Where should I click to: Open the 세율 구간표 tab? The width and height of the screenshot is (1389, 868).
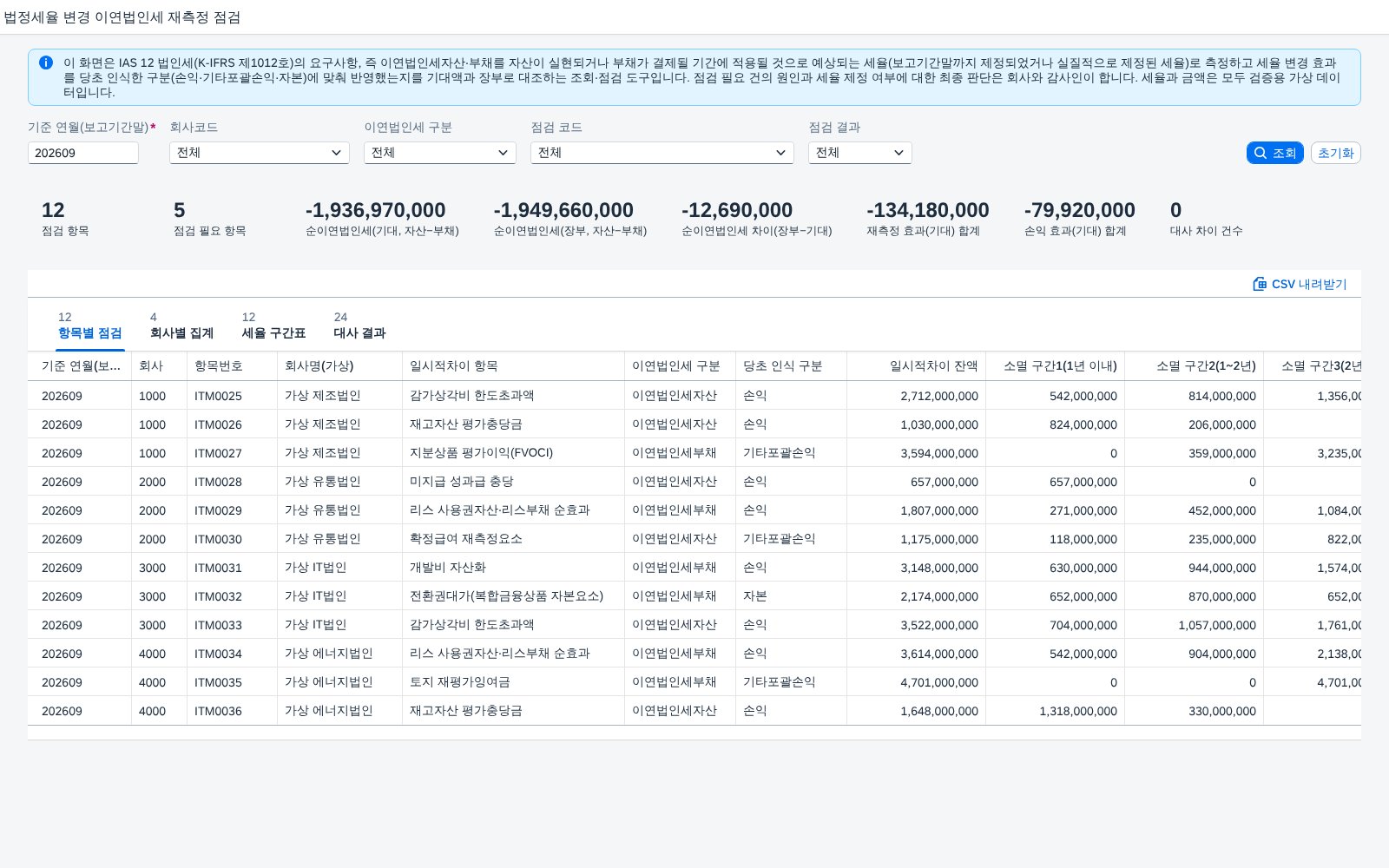click(x=273, y=325)
